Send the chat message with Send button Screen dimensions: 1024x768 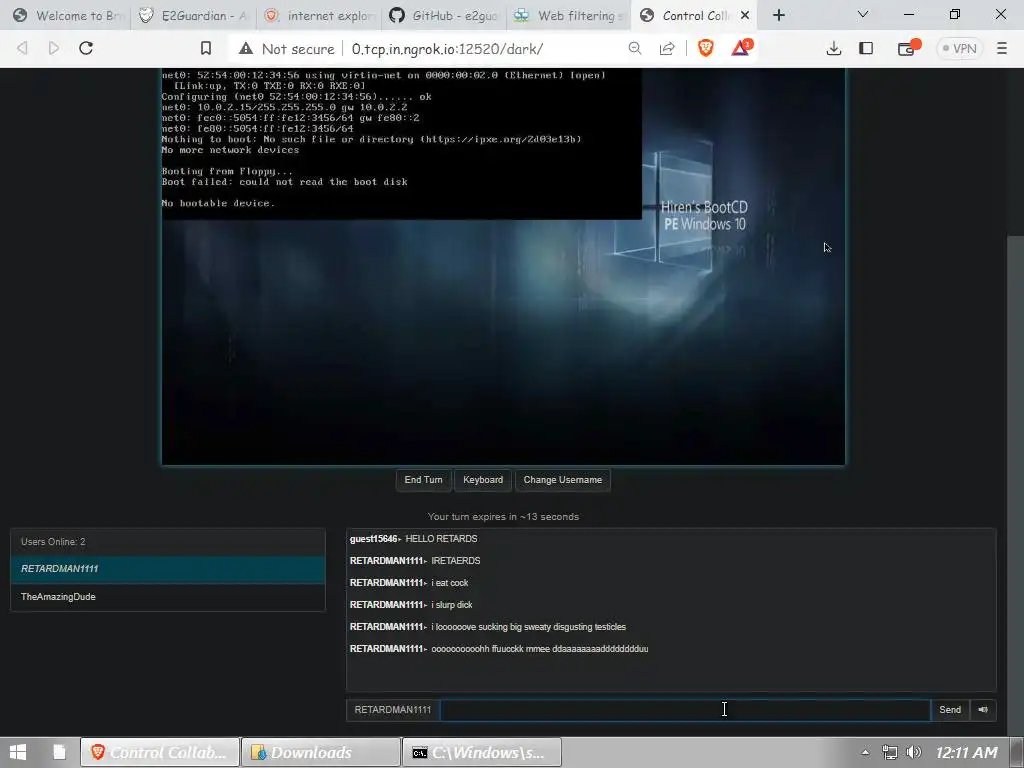click(x=950, y=710)
